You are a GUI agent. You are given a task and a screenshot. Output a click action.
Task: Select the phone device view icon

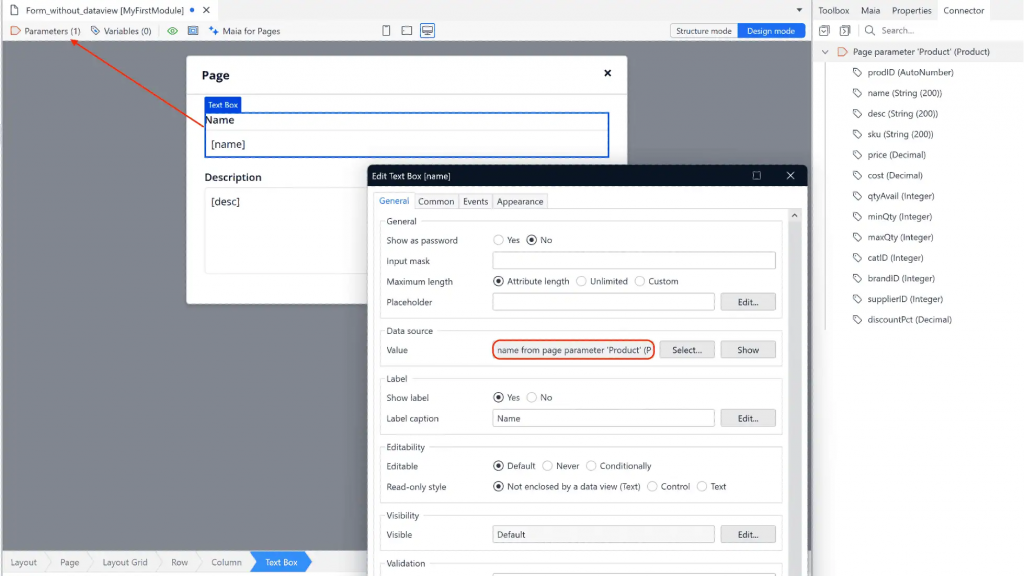(x=387, y=31)
